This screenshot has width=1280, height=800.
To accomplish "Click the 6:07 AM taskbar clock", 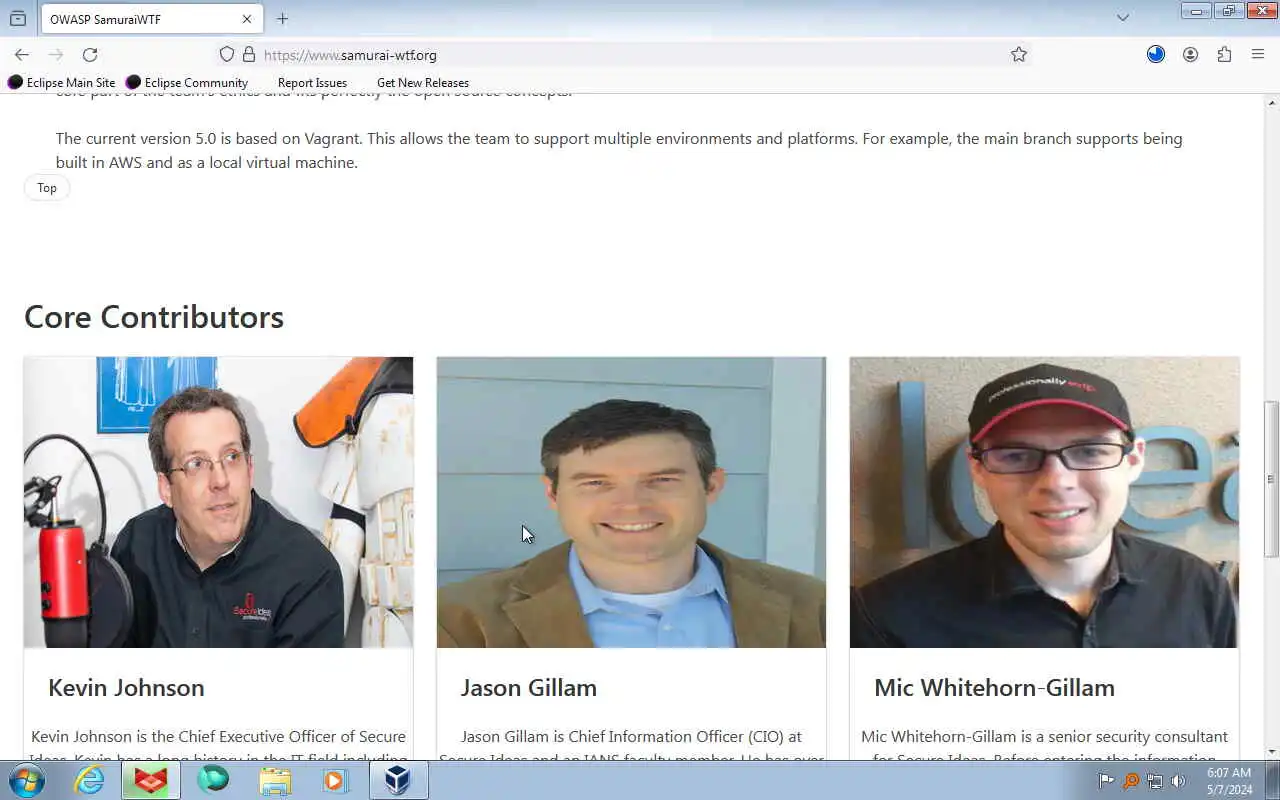I will click(1229, 773).
